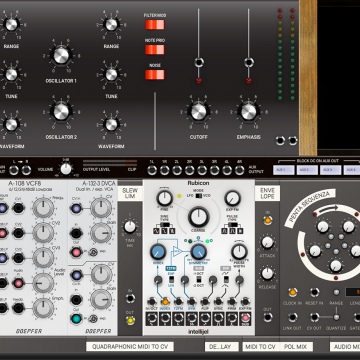The height and width of the screenshot is (360, 360).
Task: Click the Rubicon FINE tuning knob
Action: (164, 199)
